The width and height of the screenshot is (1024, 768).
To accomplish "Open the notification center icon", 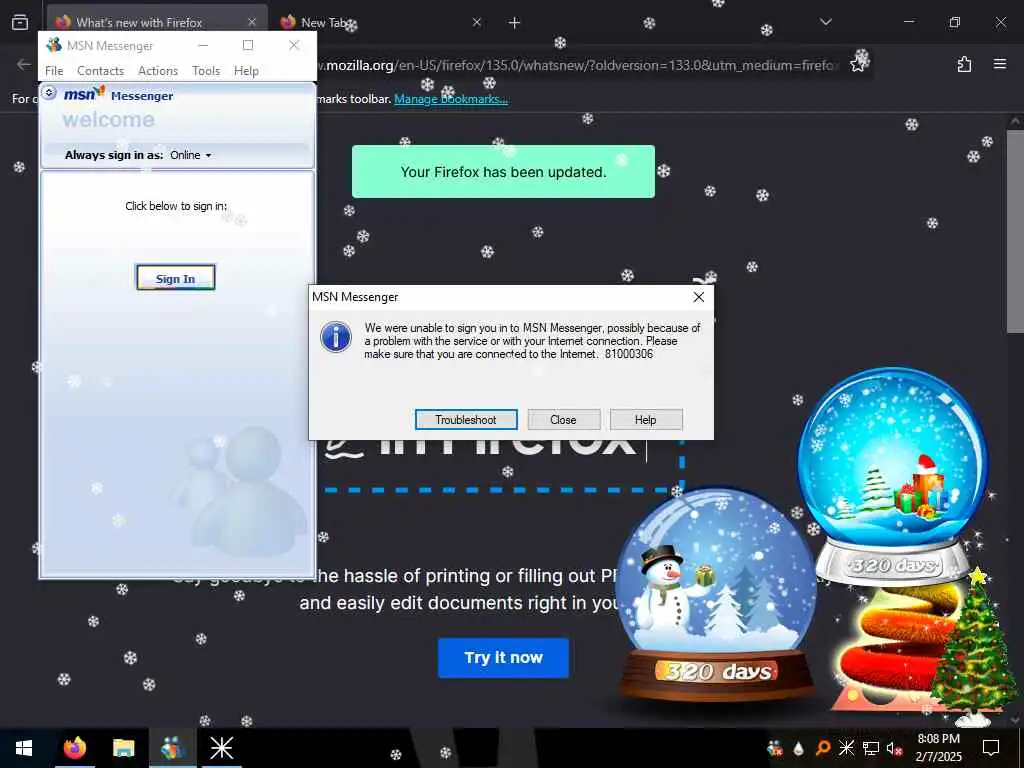I will point(991,748).
